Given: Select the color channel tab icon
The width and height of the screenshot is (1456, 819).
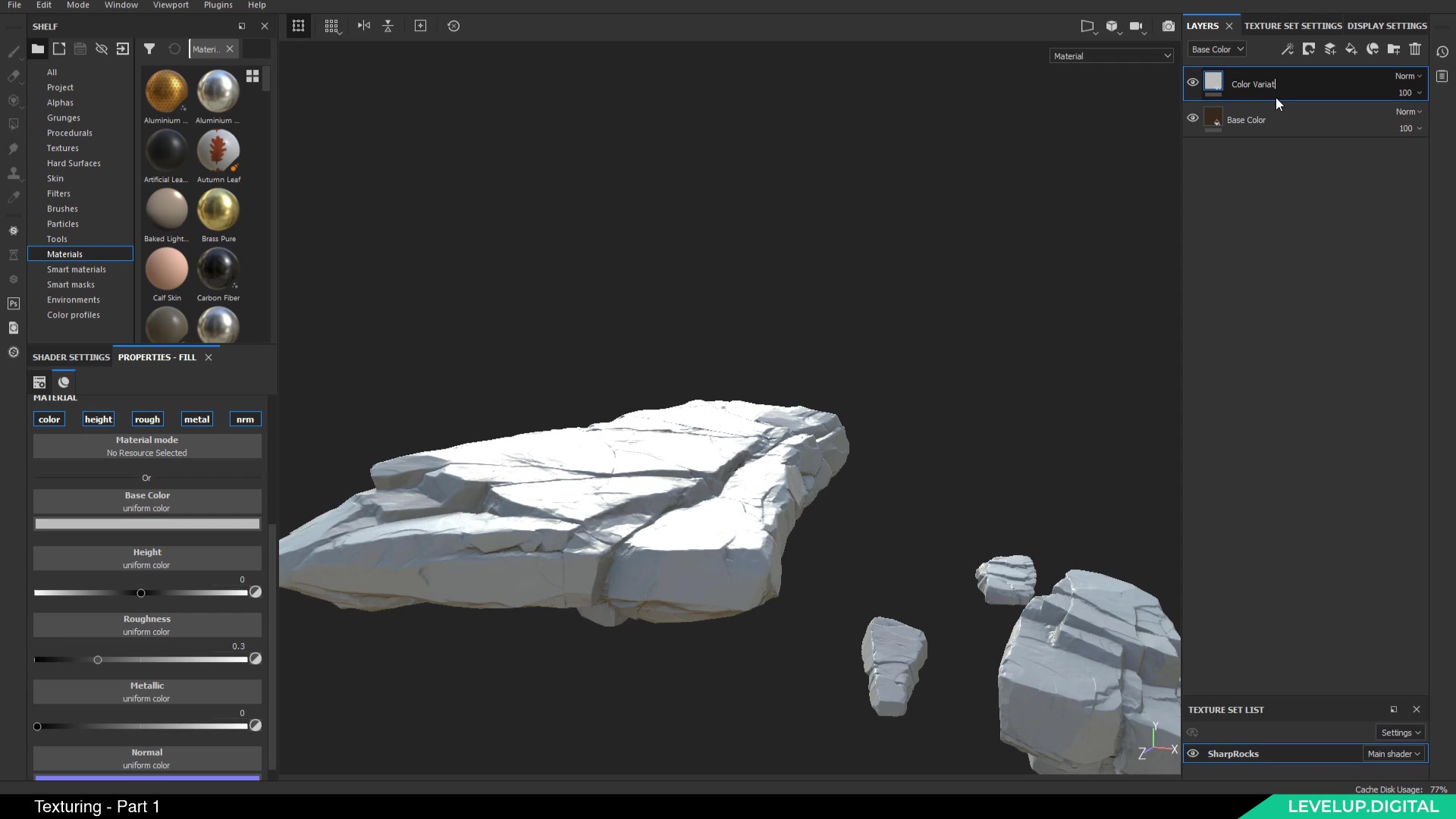Looking at the screenshot, I should (x=49, y=418).
